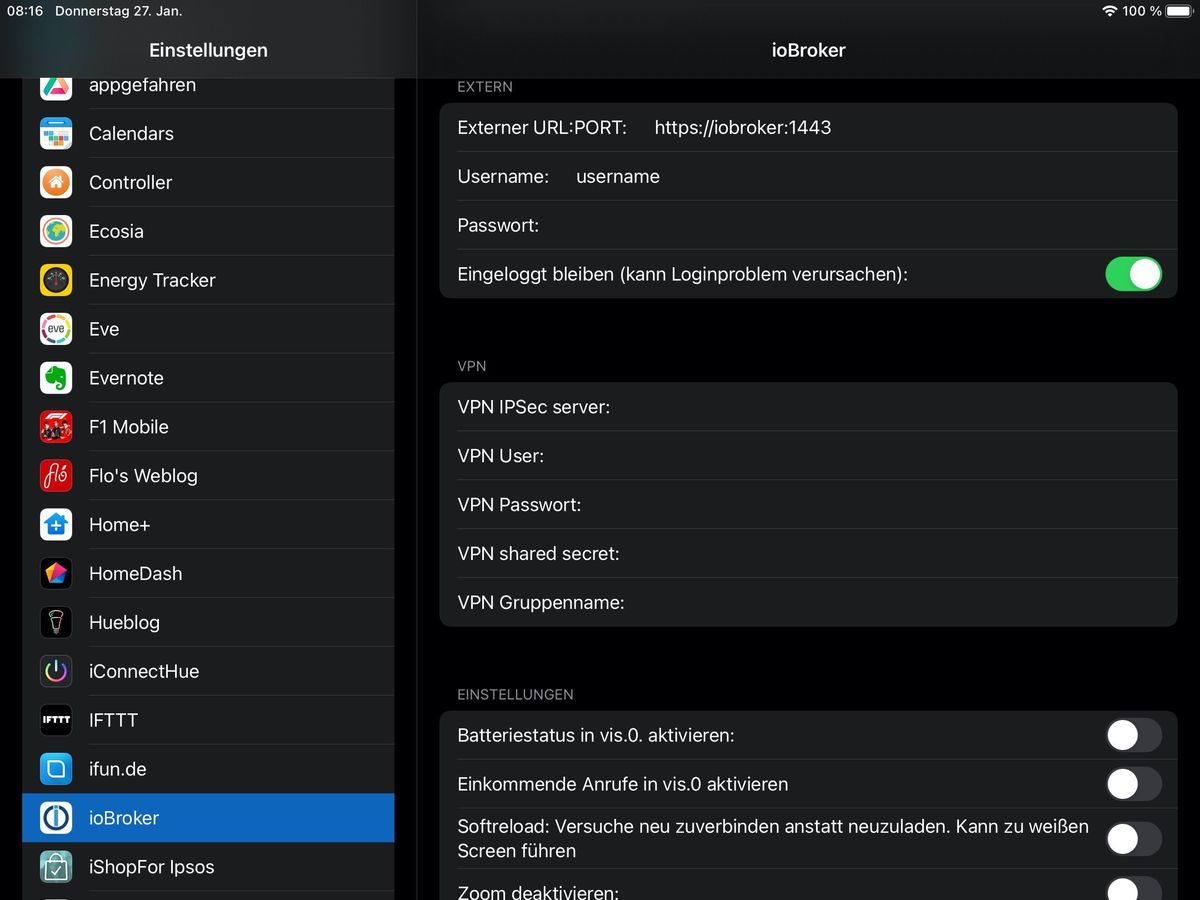Tap the VPN Passwort field
The height and width of the screenshot is (900, 1200).
(x=808, y=504)
